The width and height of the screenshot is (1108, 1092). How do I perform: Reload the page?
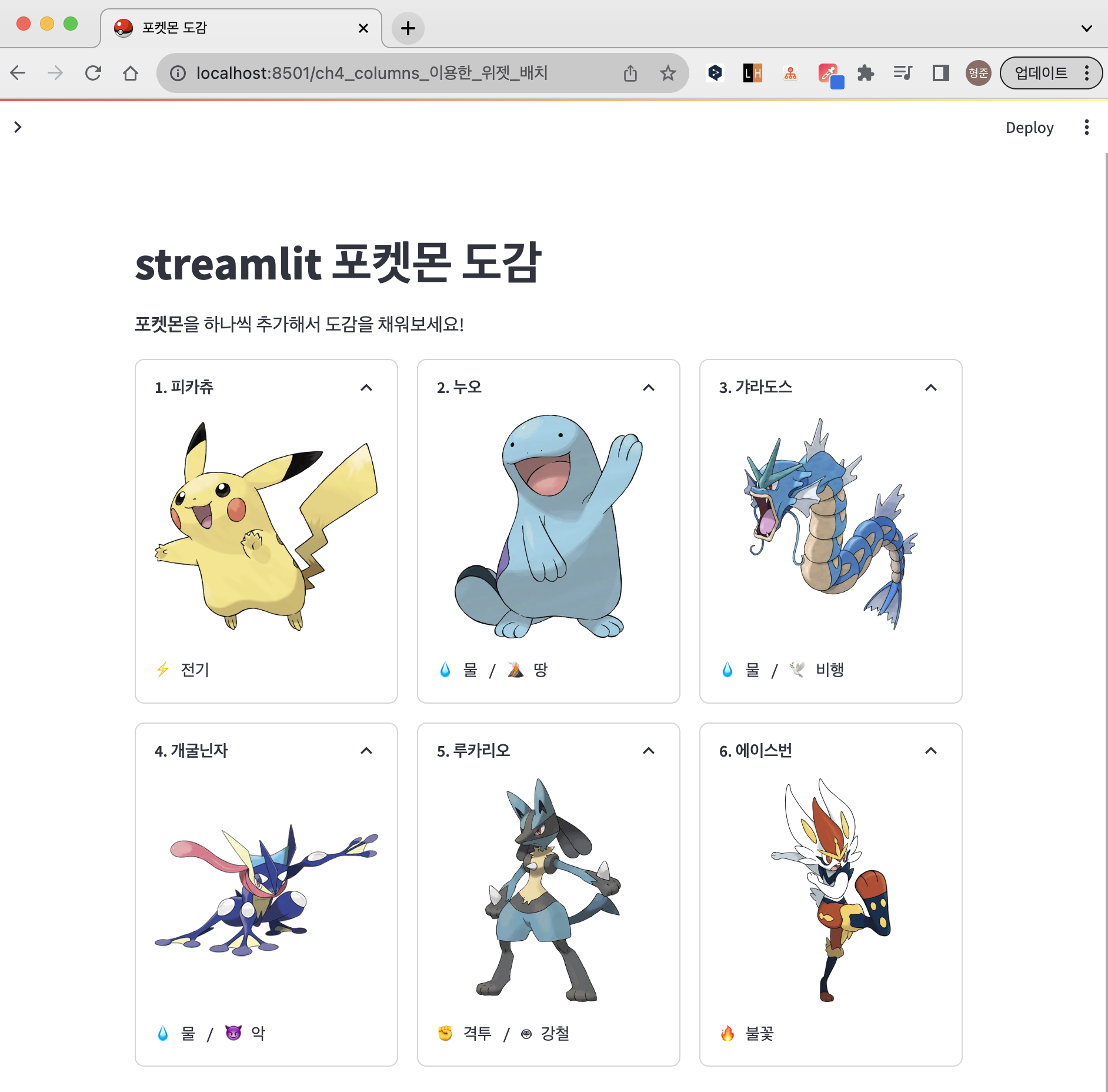[93, 73]
